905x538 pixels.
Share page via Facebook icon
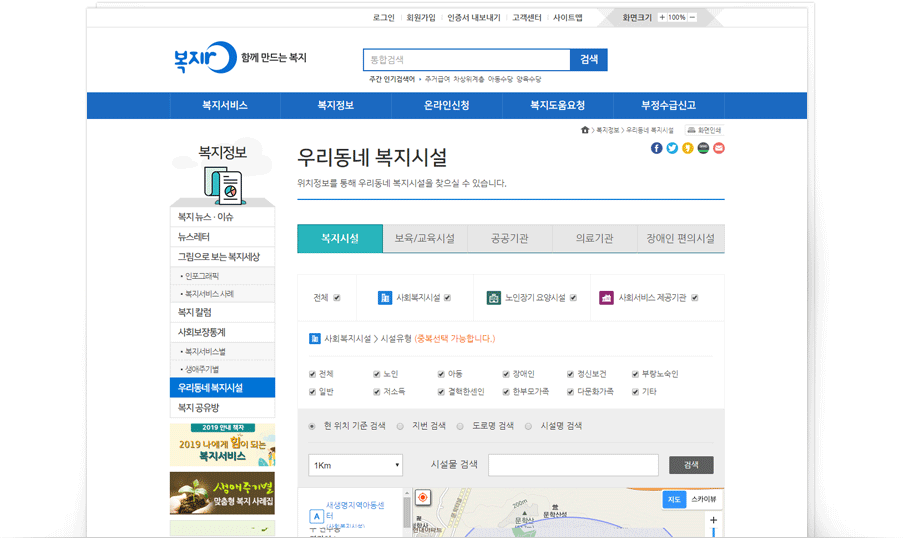click(656, 148)
